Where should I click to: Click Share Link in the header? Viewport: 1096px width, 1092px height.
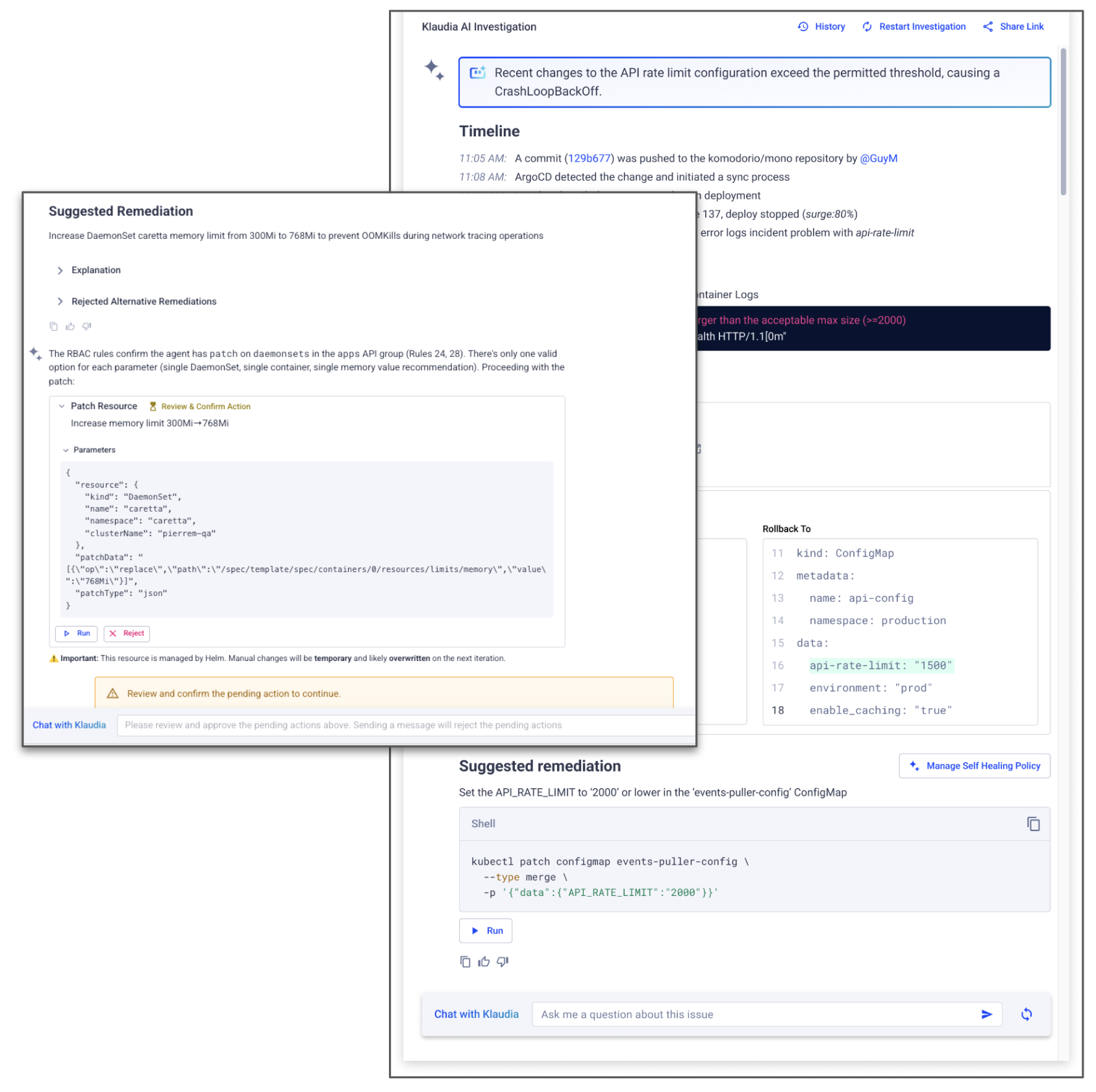(x=1013, y=27)
